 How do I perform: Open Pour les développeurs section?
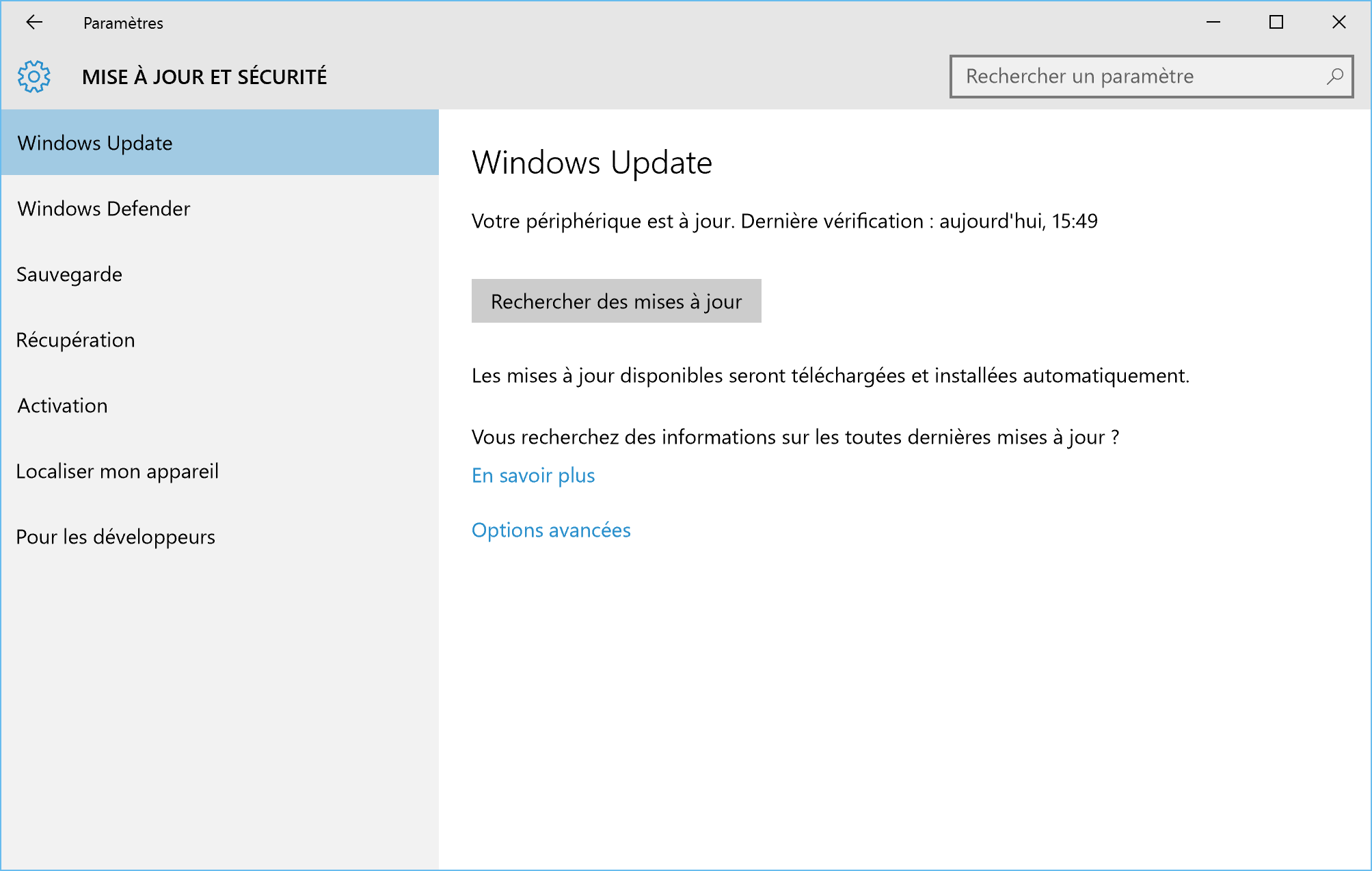pos(220,536)
